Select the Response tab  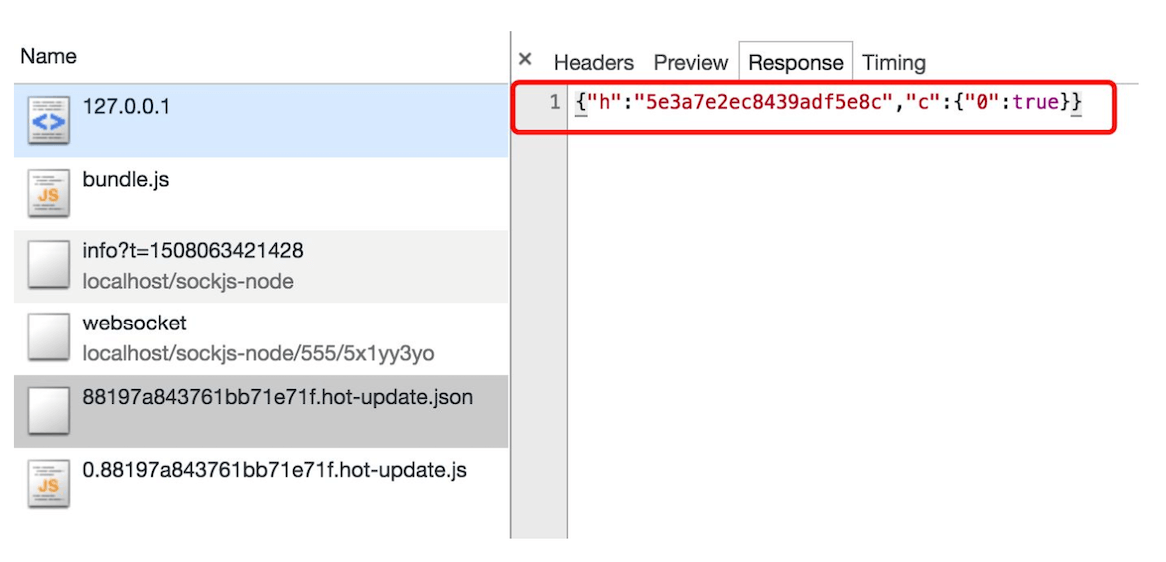coord(795,63)
